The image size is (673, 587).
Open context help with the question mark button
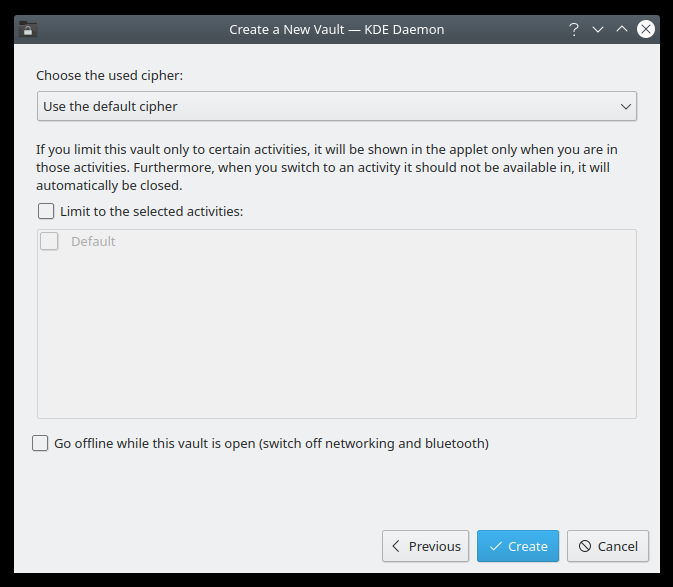[x=574, y=29]
